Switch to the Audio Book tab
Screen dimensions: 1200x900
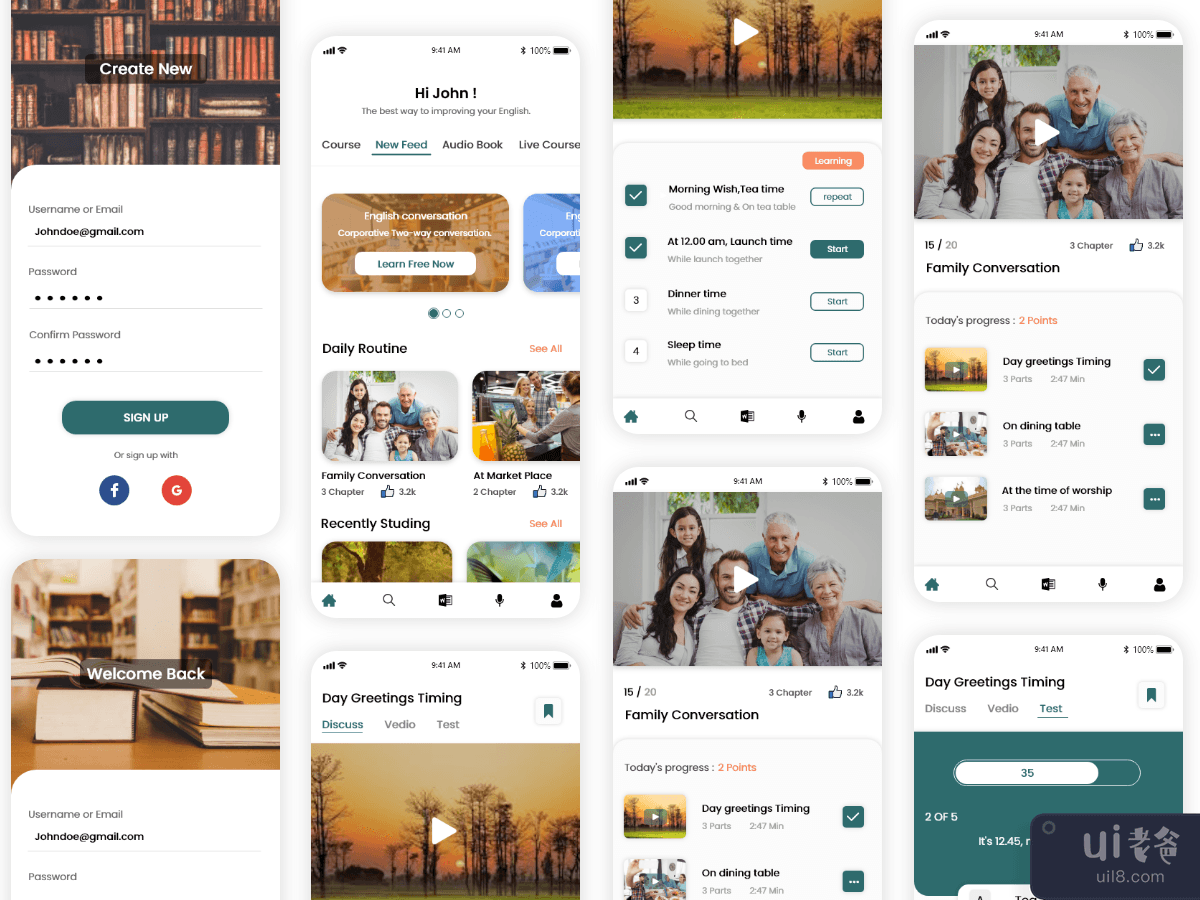click(x=472, y=145)
